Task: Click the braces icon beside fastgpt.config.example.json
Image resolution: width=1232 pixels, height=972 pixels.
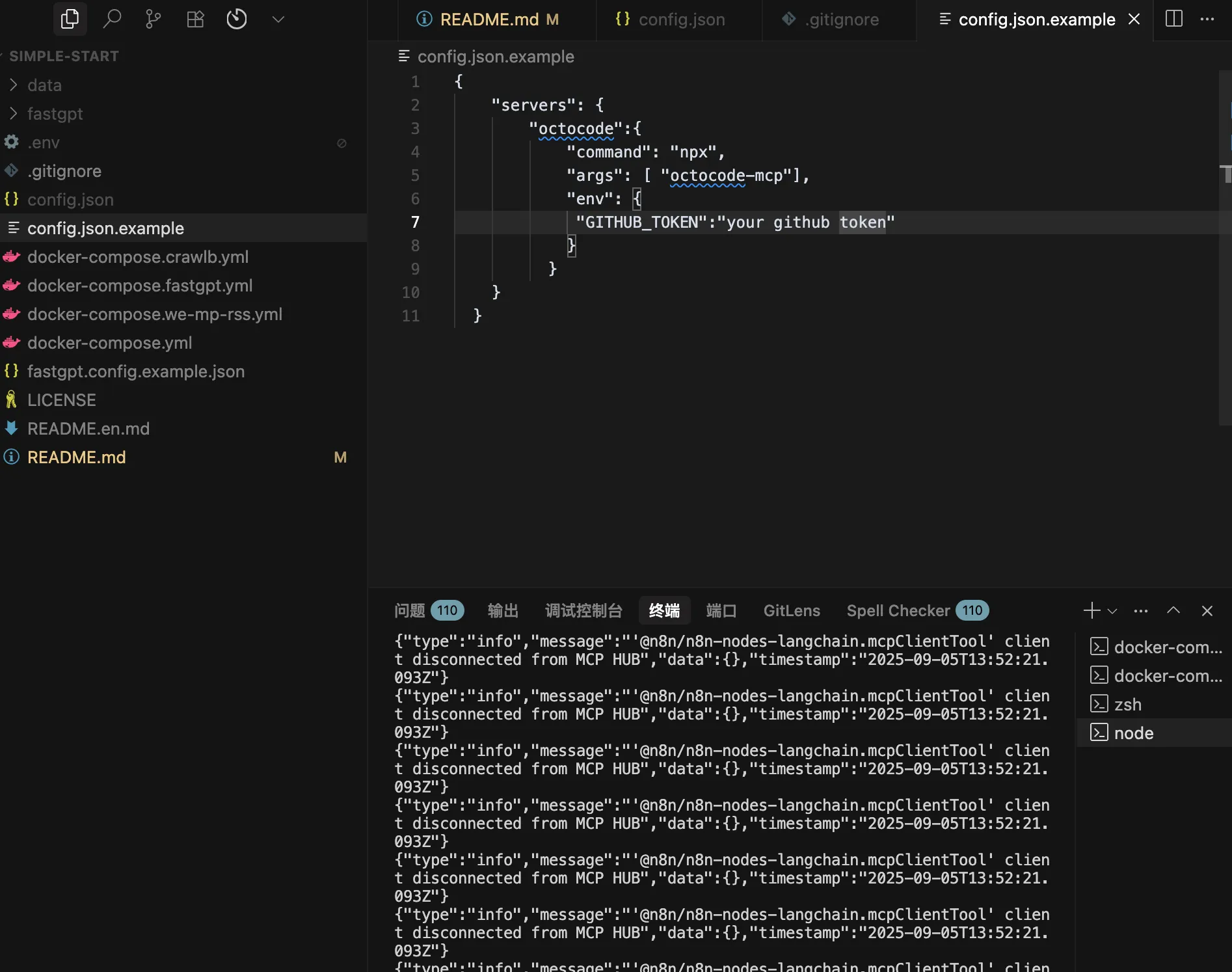Action: pyautogui.click(x=11, y=371)
